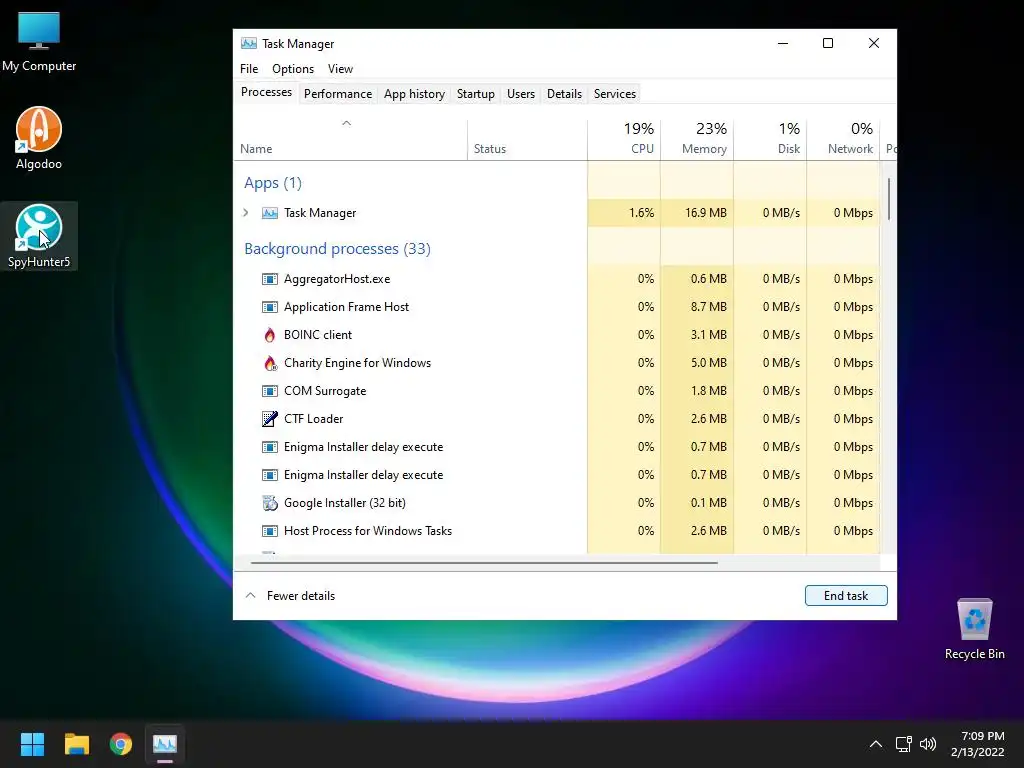Switch to the Users tab
Viewport: 1024px width, 768px height.
(520, 93)
